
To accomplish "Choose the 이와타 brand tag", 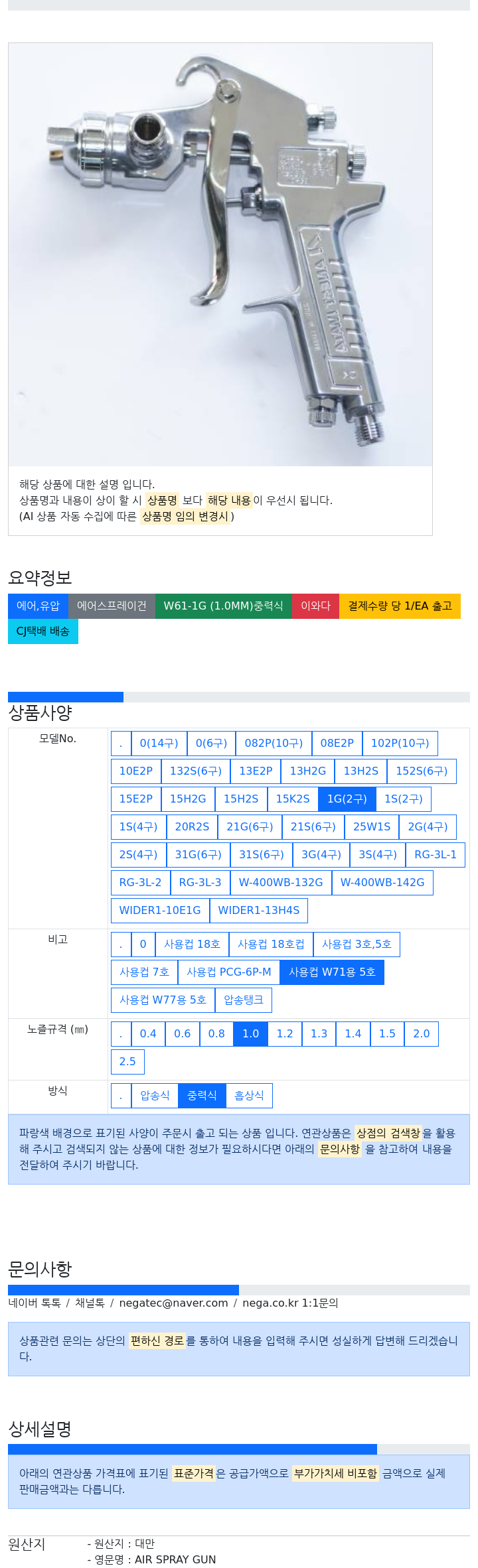I will [315, 606].
